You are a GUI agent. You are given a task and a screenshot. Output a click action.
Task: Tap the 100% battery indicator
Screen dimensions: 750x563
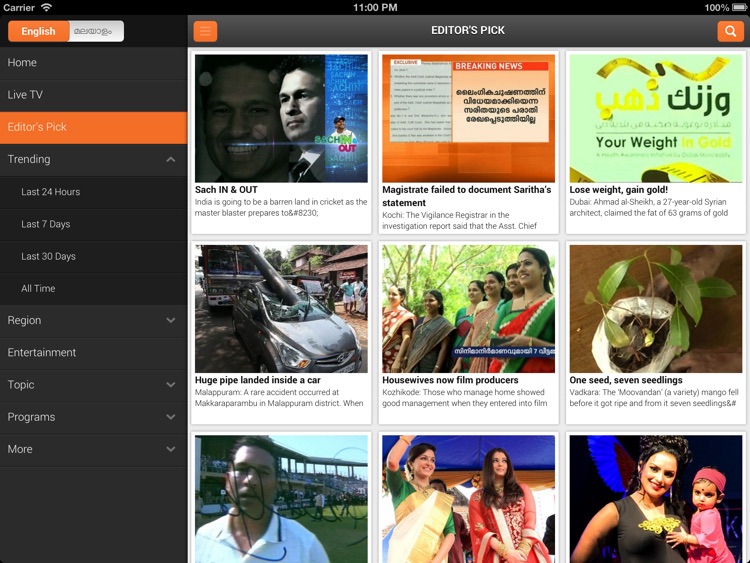click(725, 7)
